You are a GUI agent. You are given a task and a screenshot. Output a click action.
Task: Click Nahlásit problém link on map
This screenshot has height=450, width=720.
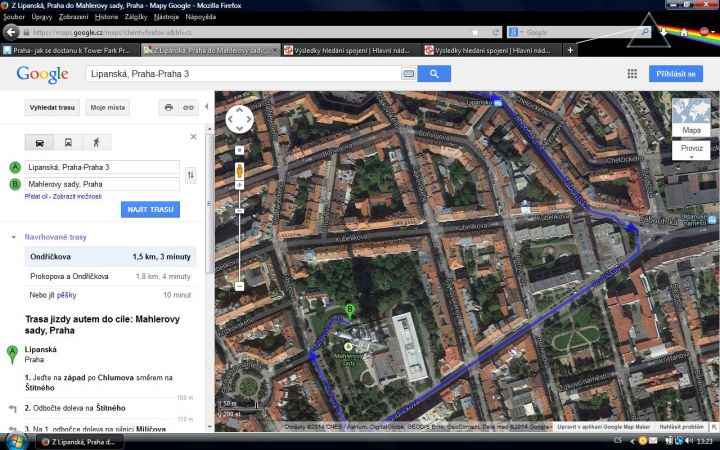click(681, 427)
